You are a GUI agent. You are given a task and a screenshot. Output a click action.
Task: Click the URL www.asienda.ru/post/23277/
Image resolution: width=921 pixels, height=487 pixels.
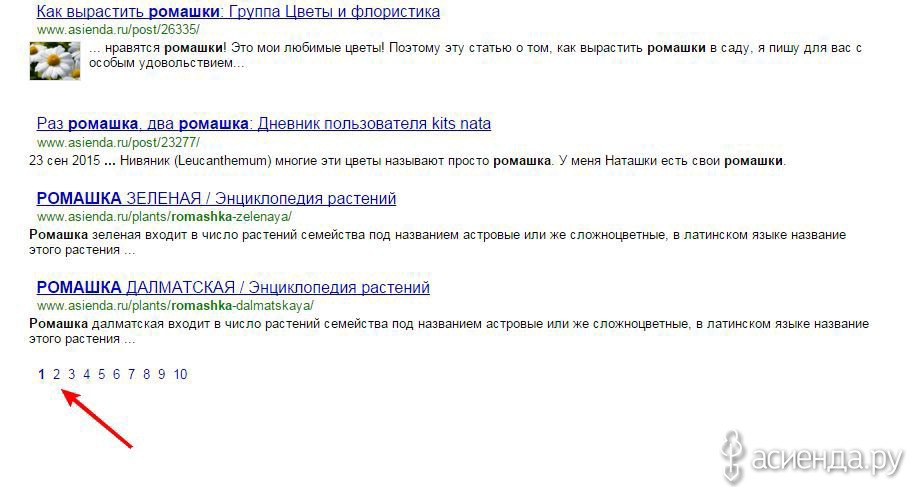pyautogui.click(x=118, y=142)
